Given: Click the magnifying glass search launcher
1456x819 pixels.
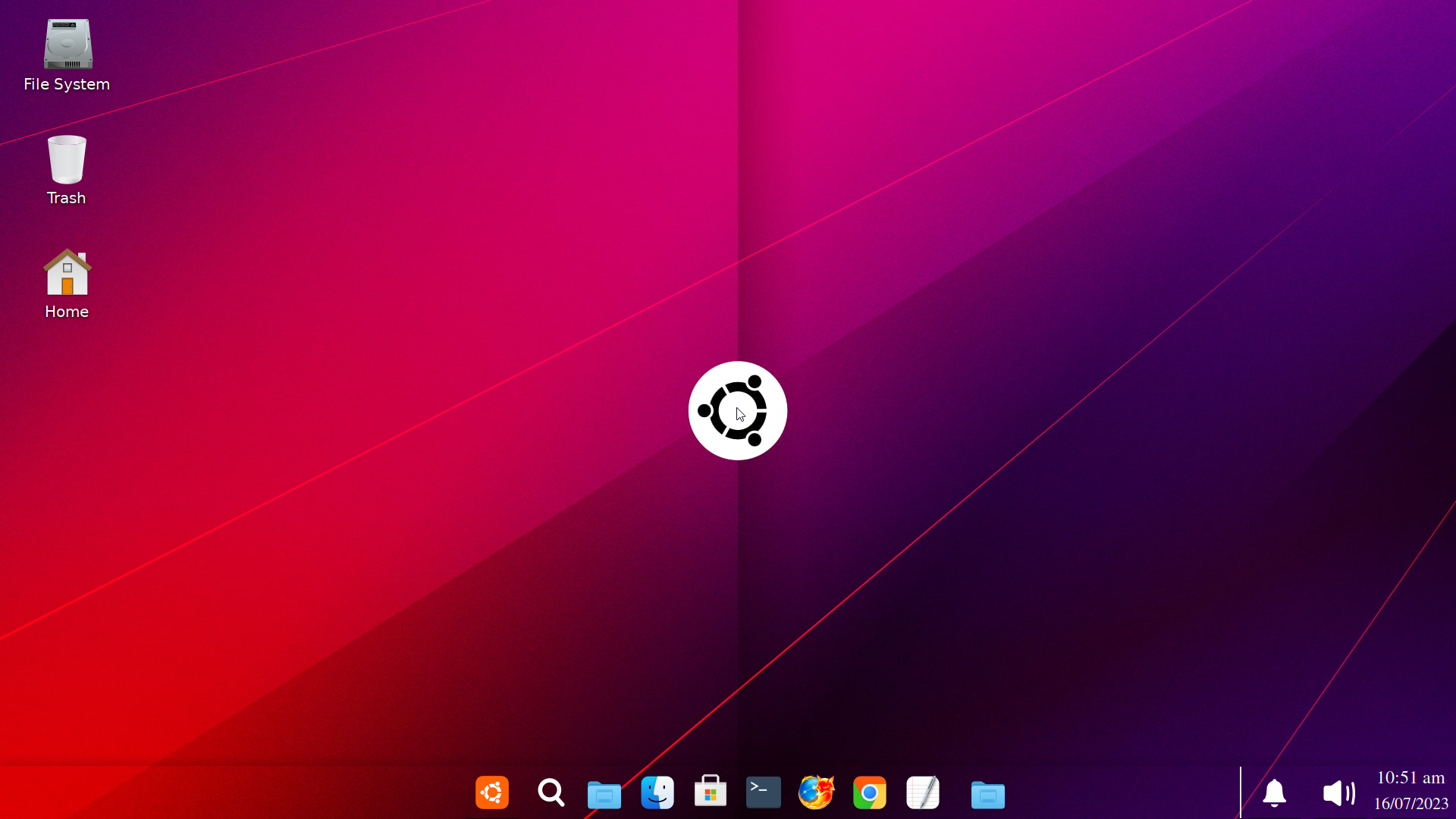Looking at the screenshot, I should point(551,793).
